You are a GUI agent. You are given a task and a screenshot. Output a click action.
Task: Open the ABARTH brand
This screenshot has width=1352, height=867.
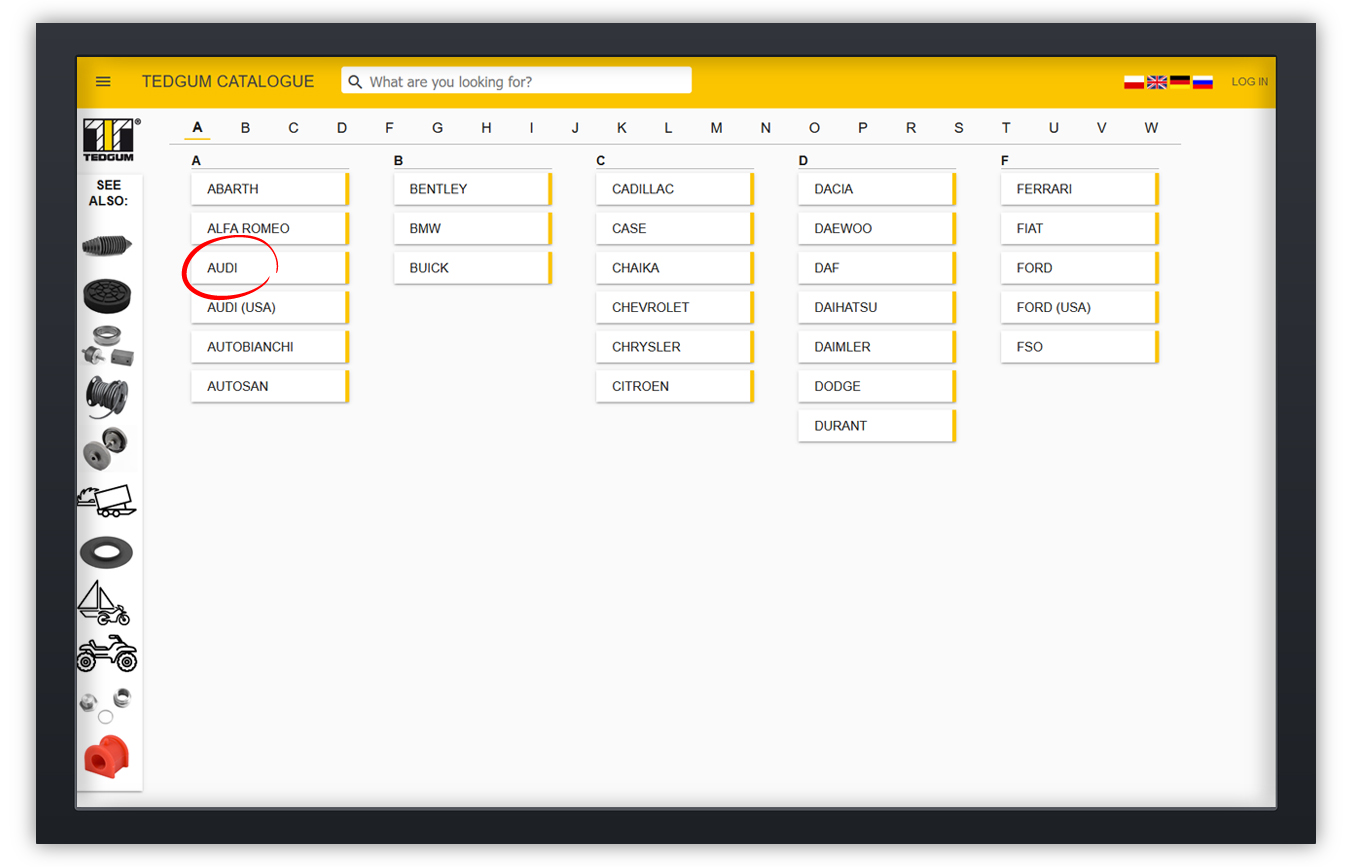coord(270,189)
